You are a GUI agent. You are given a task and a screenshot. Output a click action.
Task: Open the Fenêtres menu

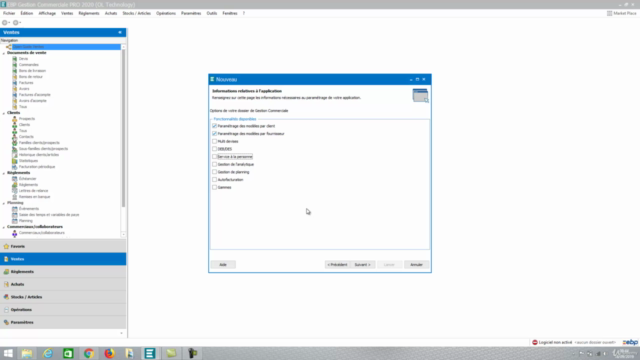[230, 13]
